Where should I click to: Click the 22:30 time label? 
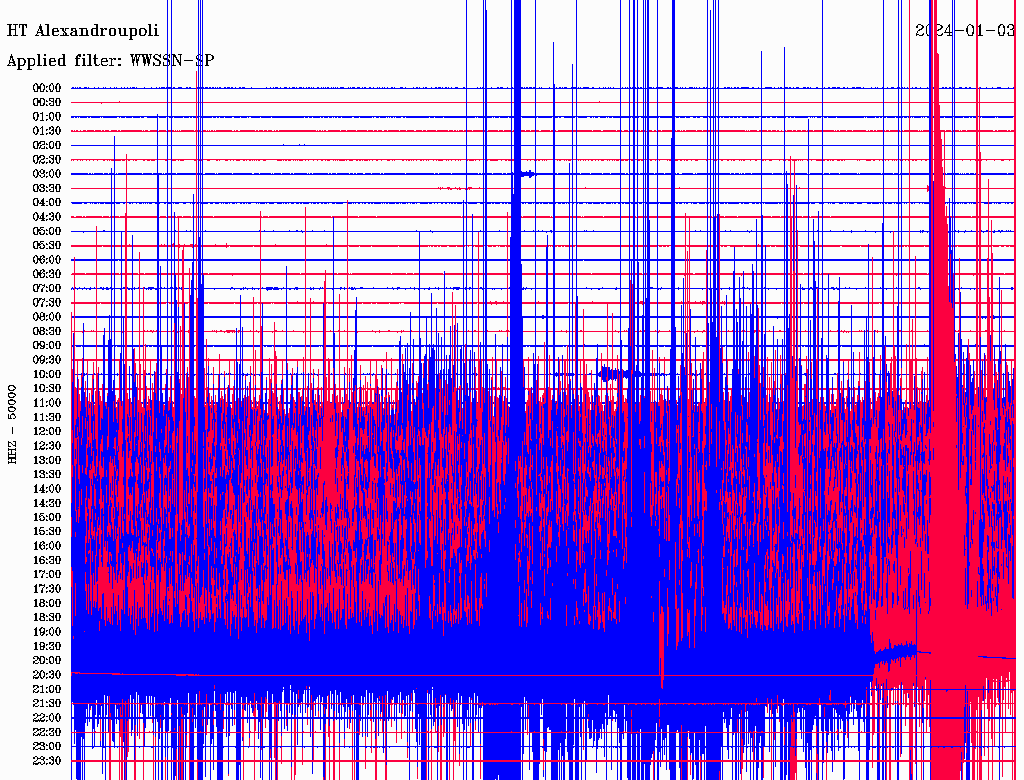click(47, 732)
